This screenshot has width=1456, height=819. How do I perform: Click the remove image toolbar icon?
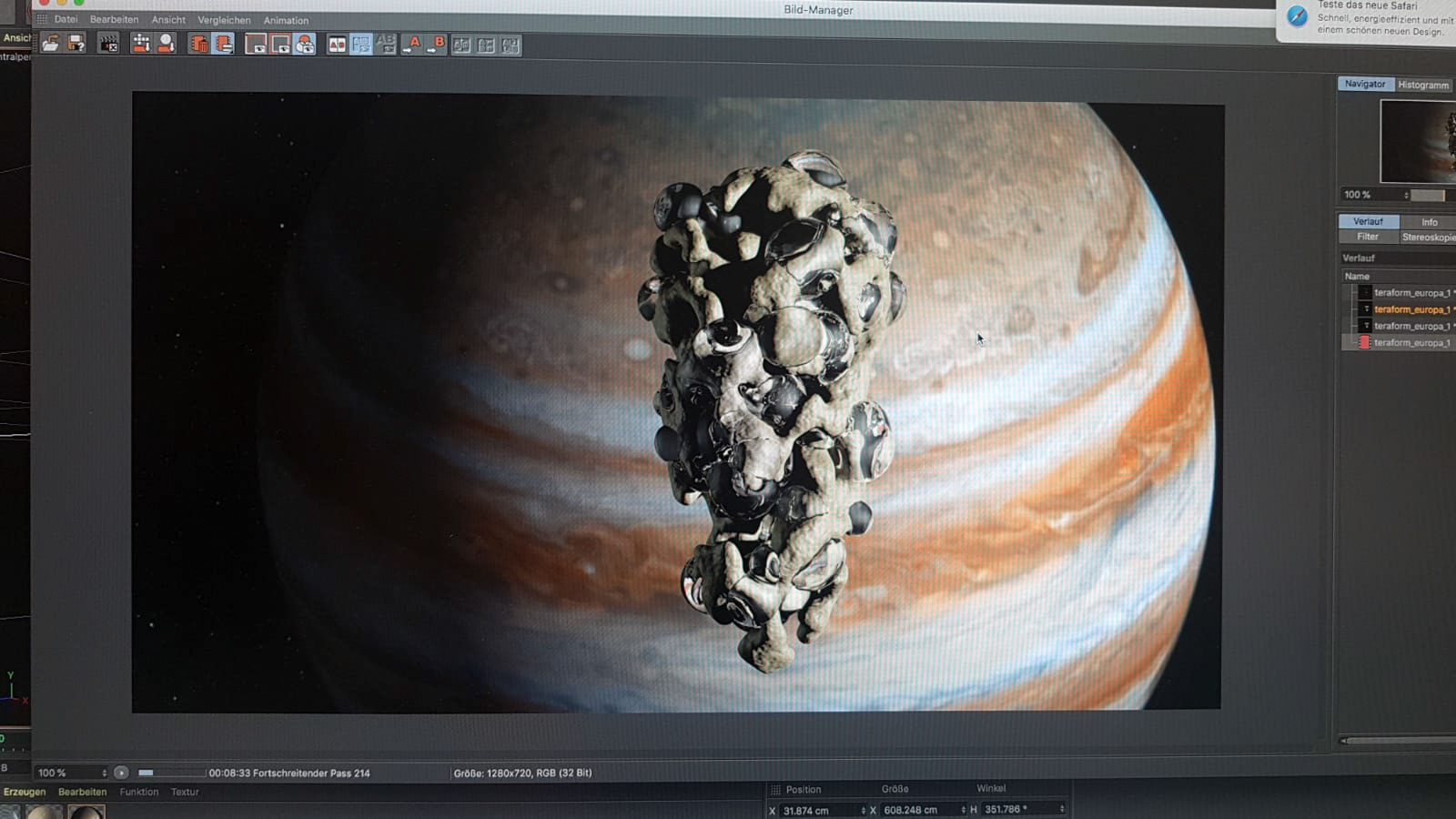[x=166, y=43]
